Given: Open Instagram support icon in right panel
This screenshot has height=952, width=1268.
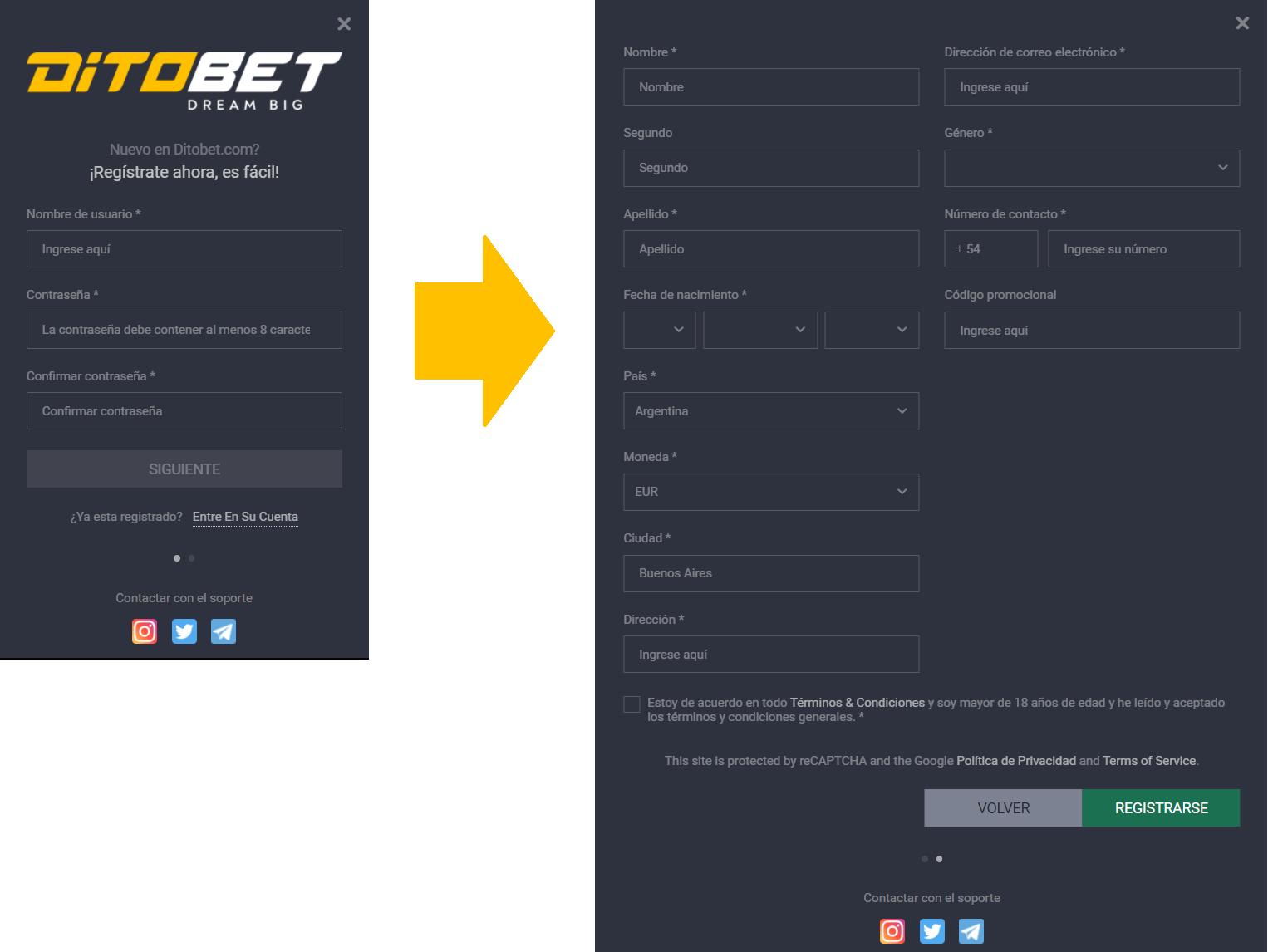Looking at the screenshot, I should point(892,931).
